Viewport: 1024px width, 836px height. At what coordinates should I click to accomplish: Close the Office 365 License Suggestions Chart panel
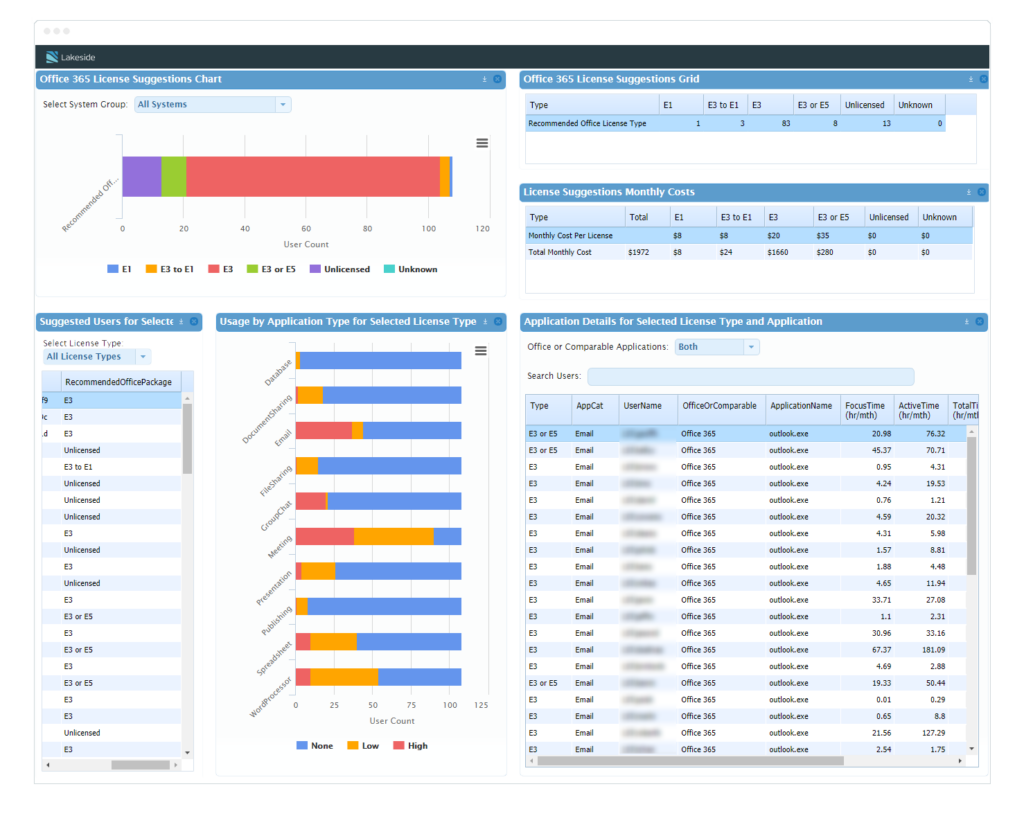pos(497,79)
